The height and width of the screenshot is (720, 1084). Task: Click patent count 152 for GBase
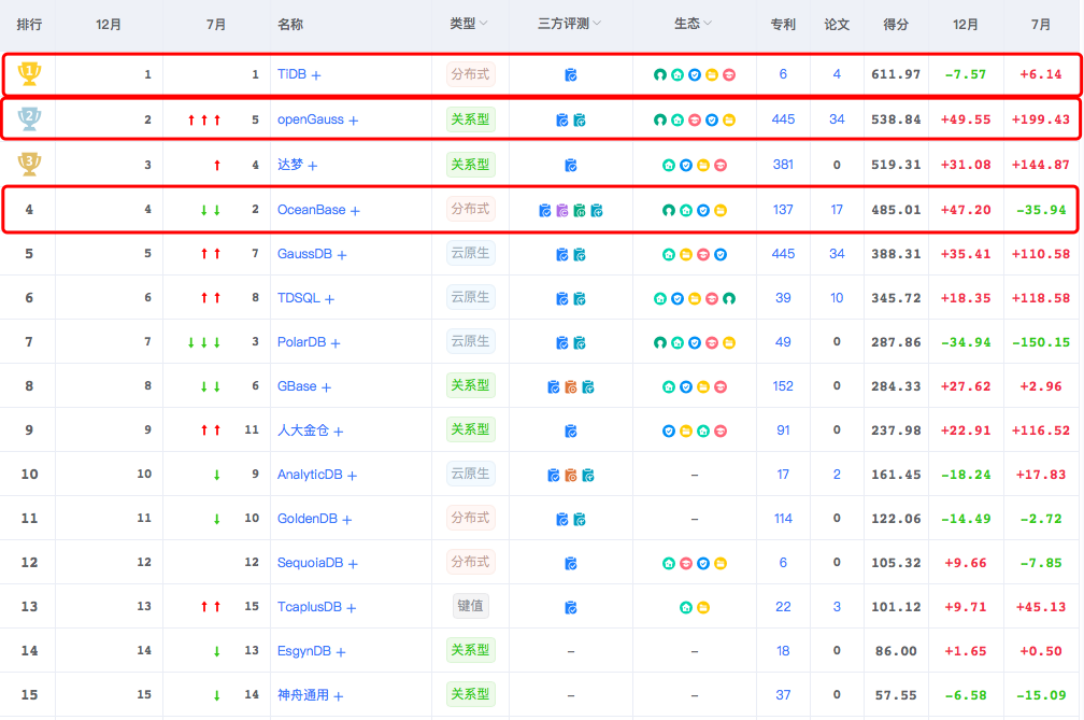[x=783, y=386]
